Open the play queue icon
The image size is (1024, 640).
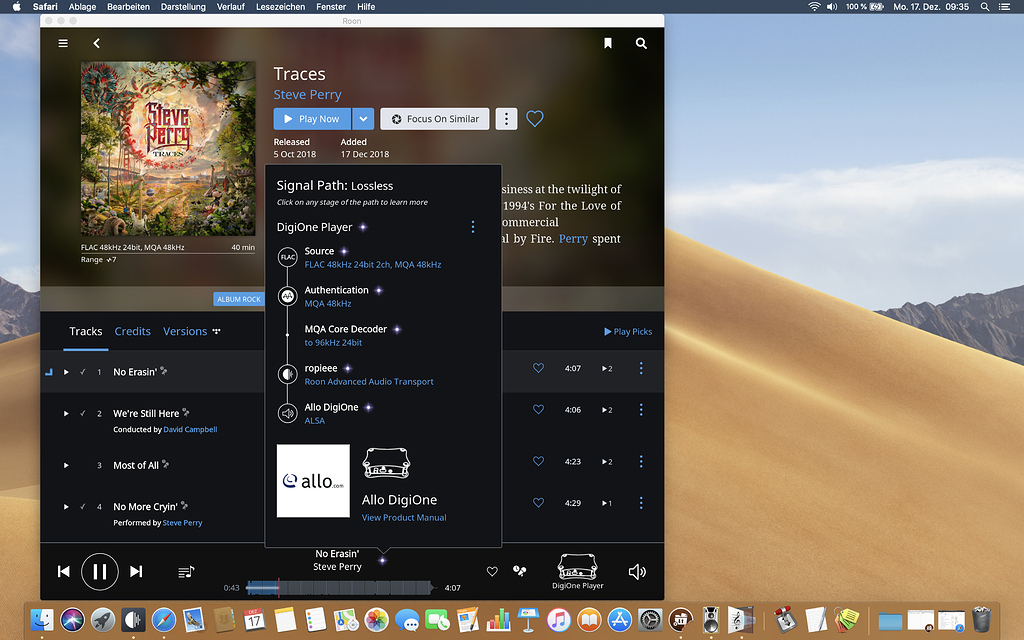pos(186,571)
